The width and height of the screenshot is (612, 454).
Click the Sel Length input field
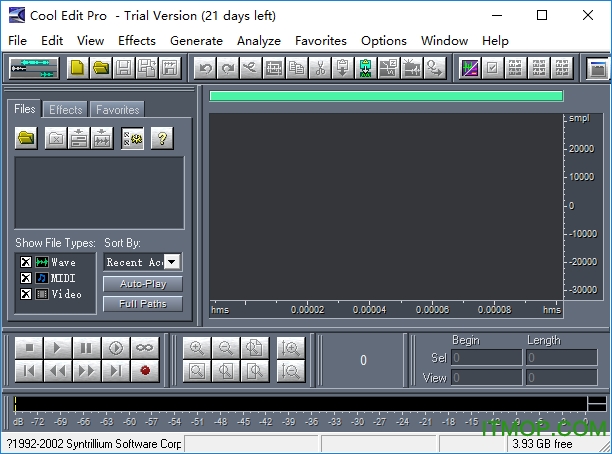(x=562, y=357)
